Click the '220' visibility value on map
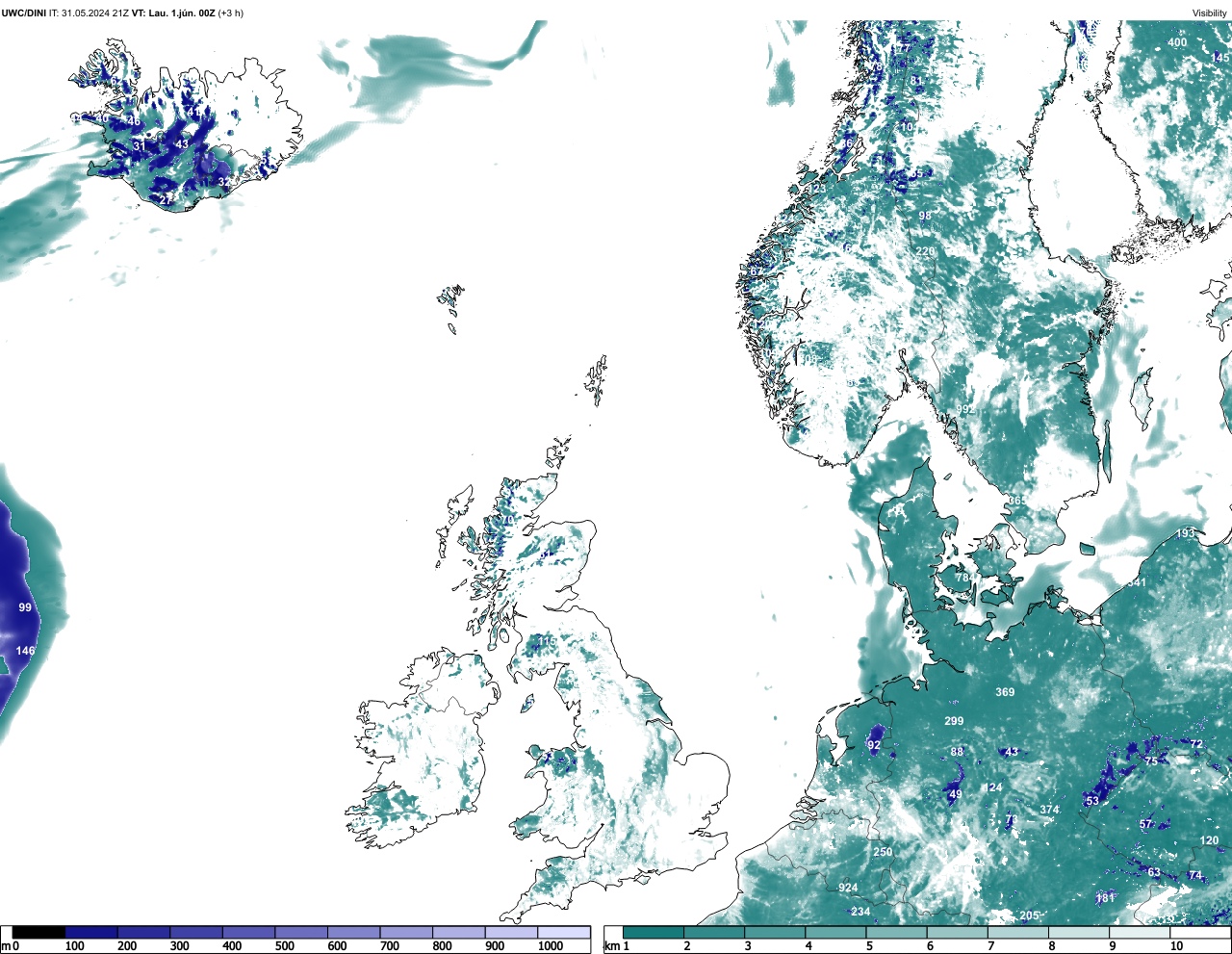This screenshot has width=1232, height=954. 925,251
